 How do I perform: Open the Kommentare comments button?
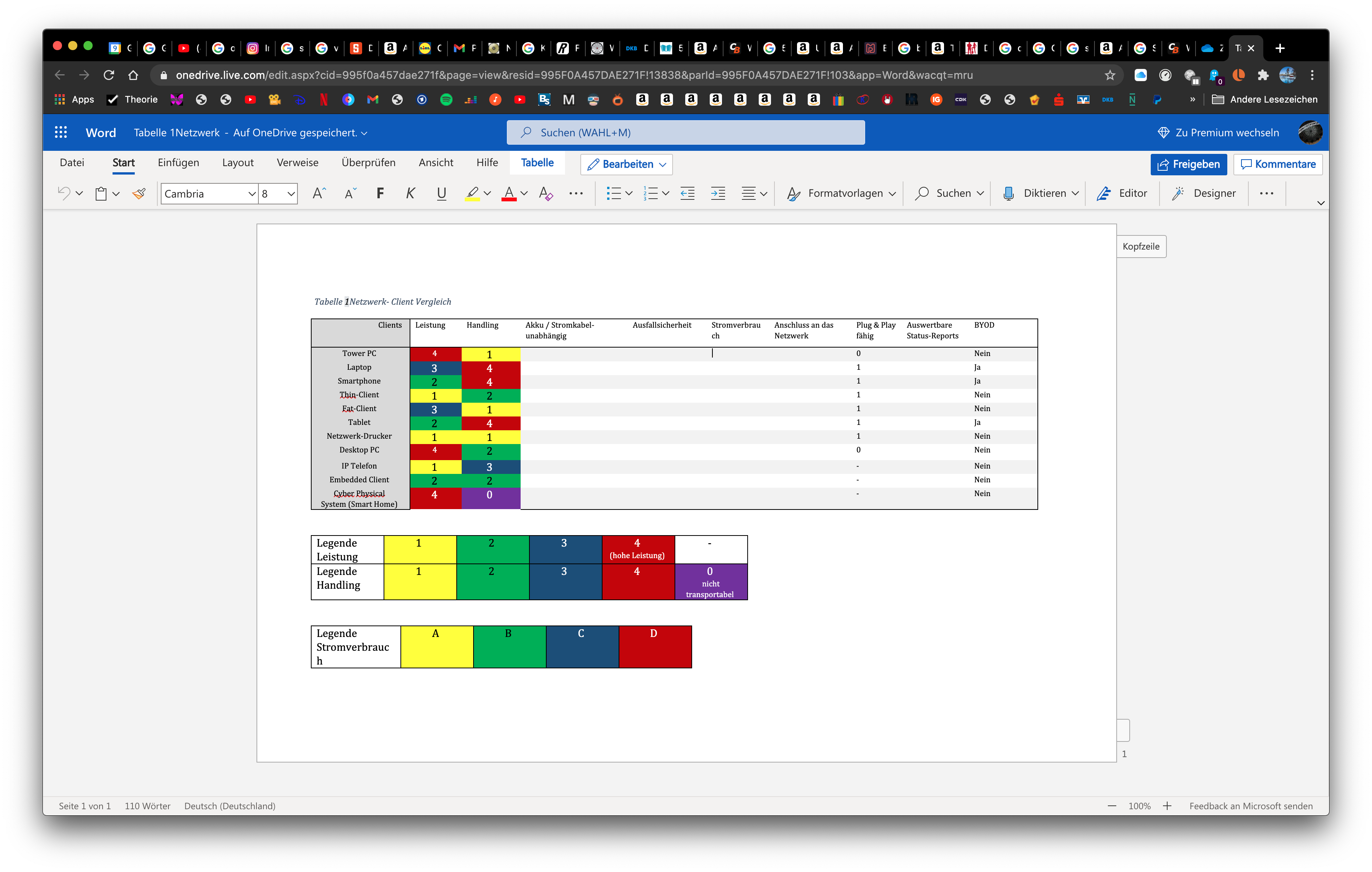click(x=1277, y=165)
